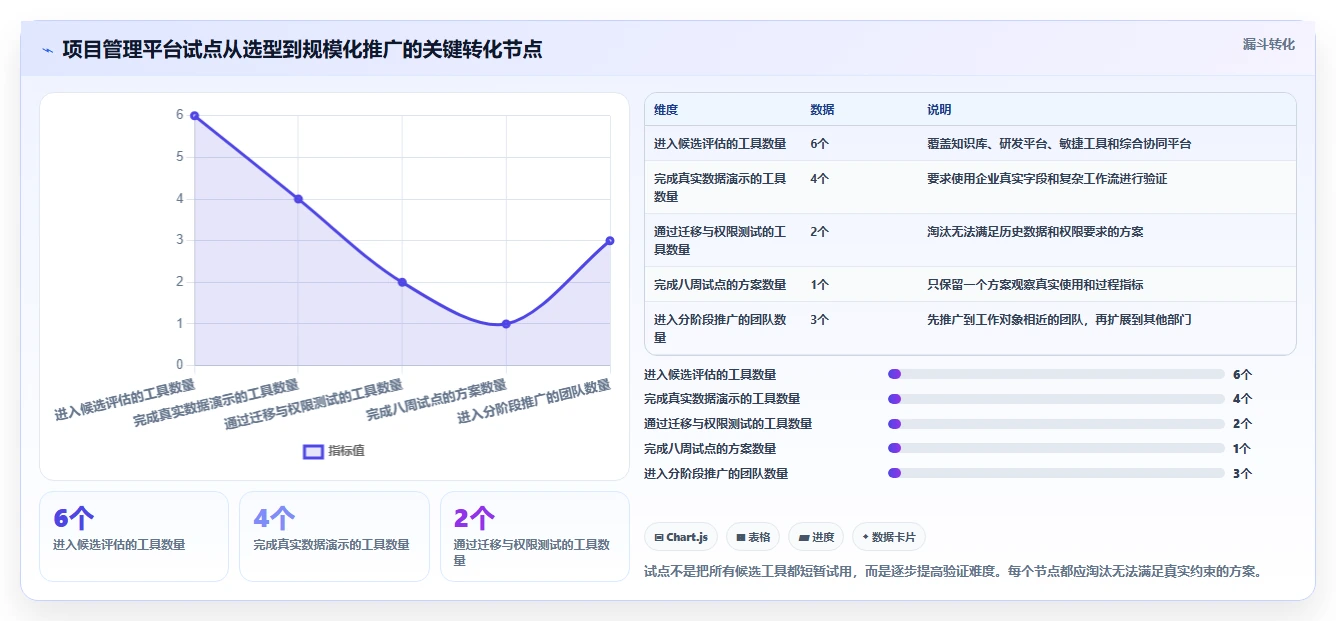Open the 进度 chip
This screenshot has height=621, width=1336.
tap(816, 537)
